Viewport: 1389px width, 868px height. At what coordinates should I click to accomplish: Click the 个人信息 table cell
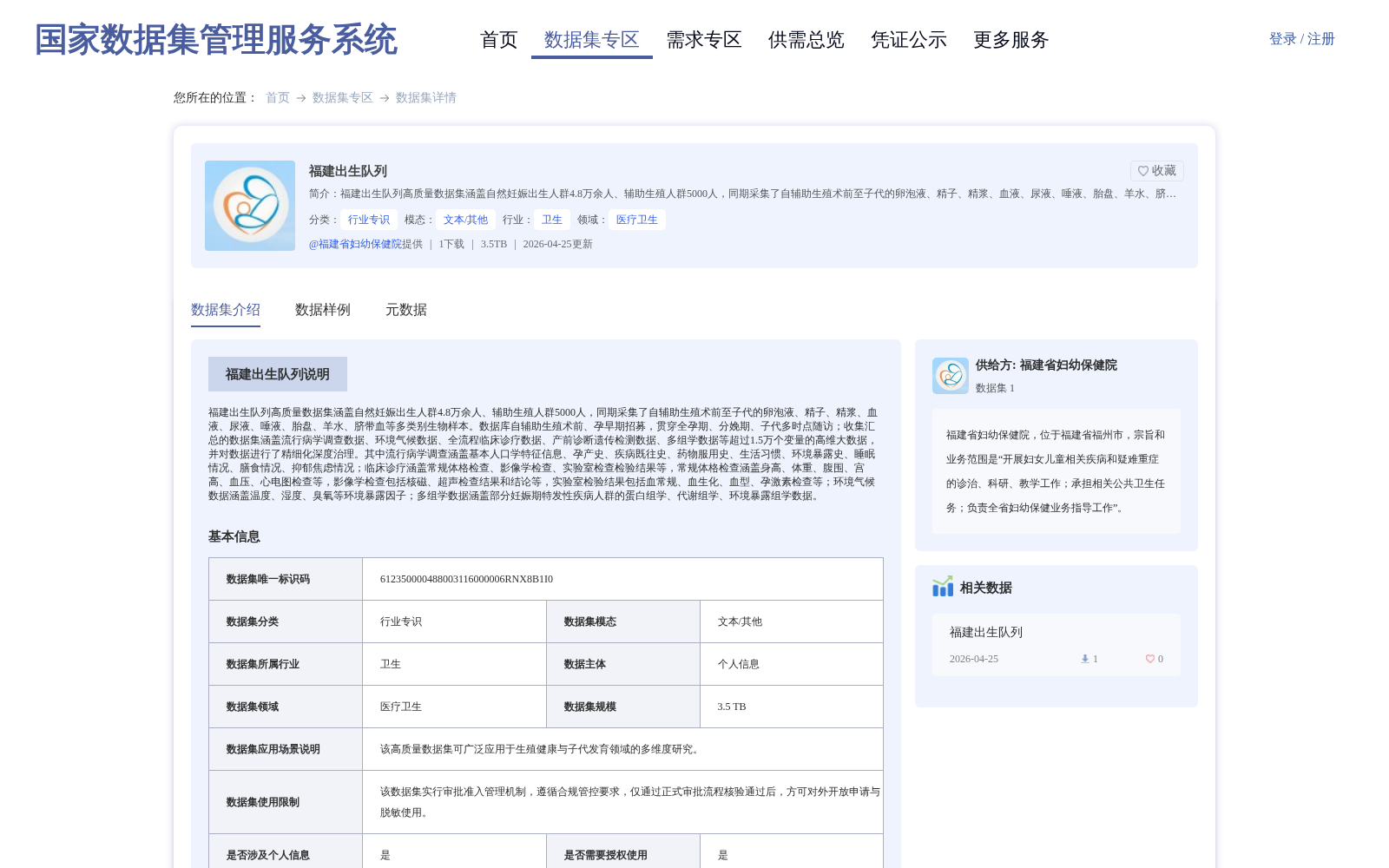(792, 664)
